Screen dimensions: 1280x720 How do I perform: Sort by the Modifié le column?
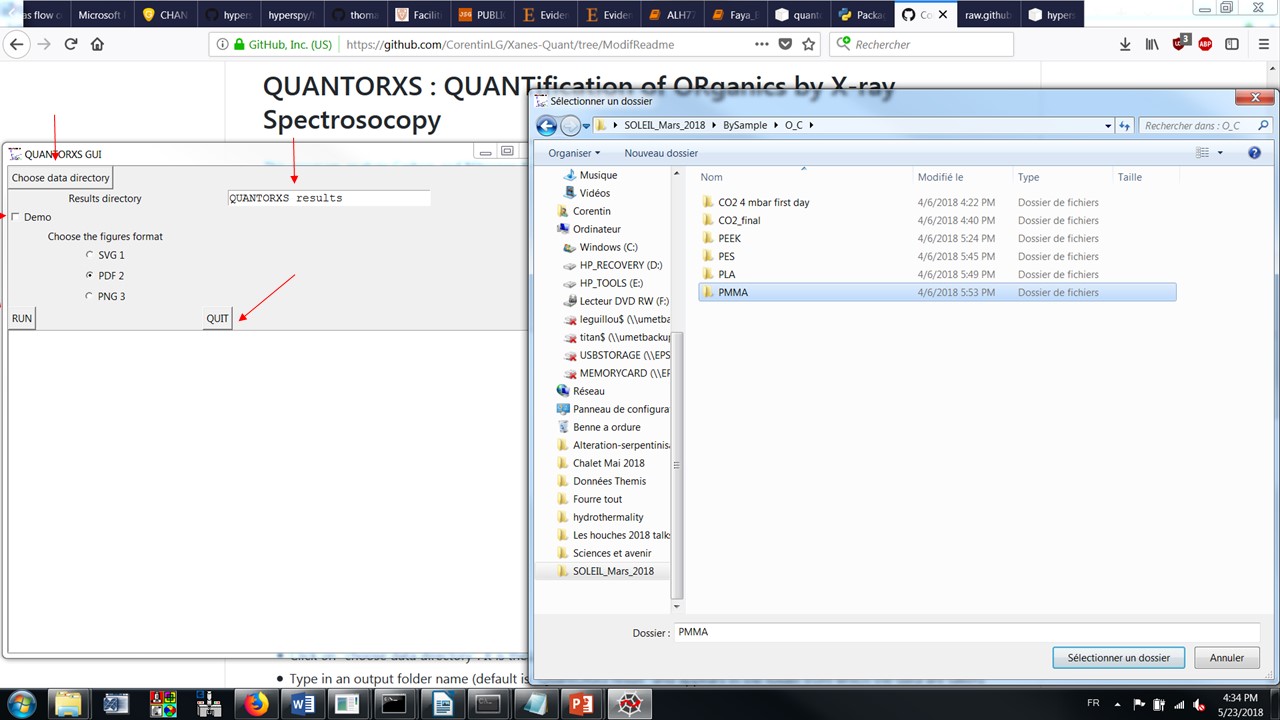940,177
